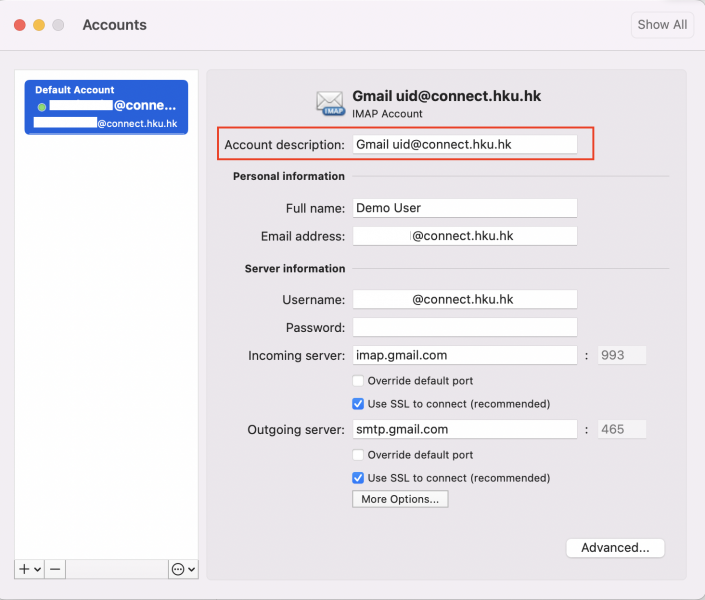
Task: Click the Server information heading
Action: [295, 269]
